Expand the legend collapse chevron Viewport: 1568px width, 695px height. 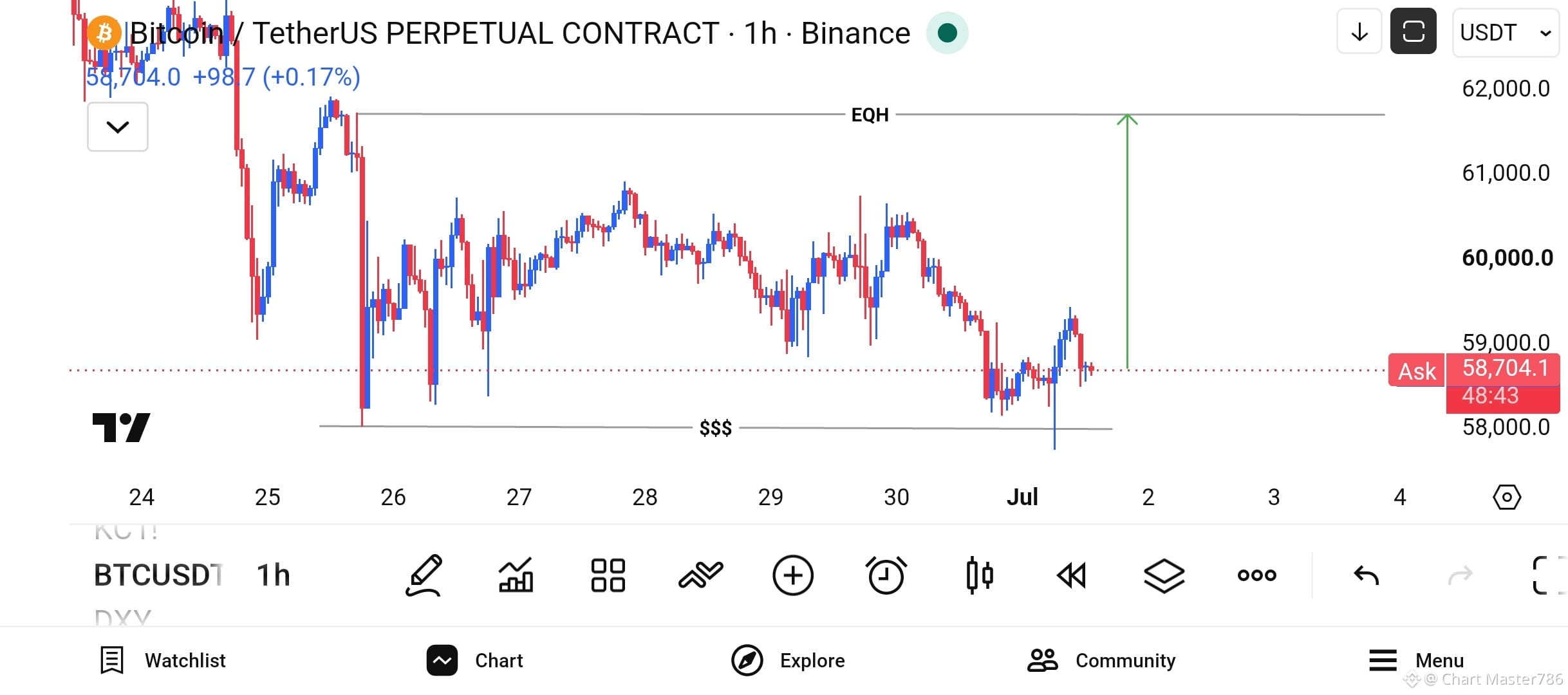118,127
